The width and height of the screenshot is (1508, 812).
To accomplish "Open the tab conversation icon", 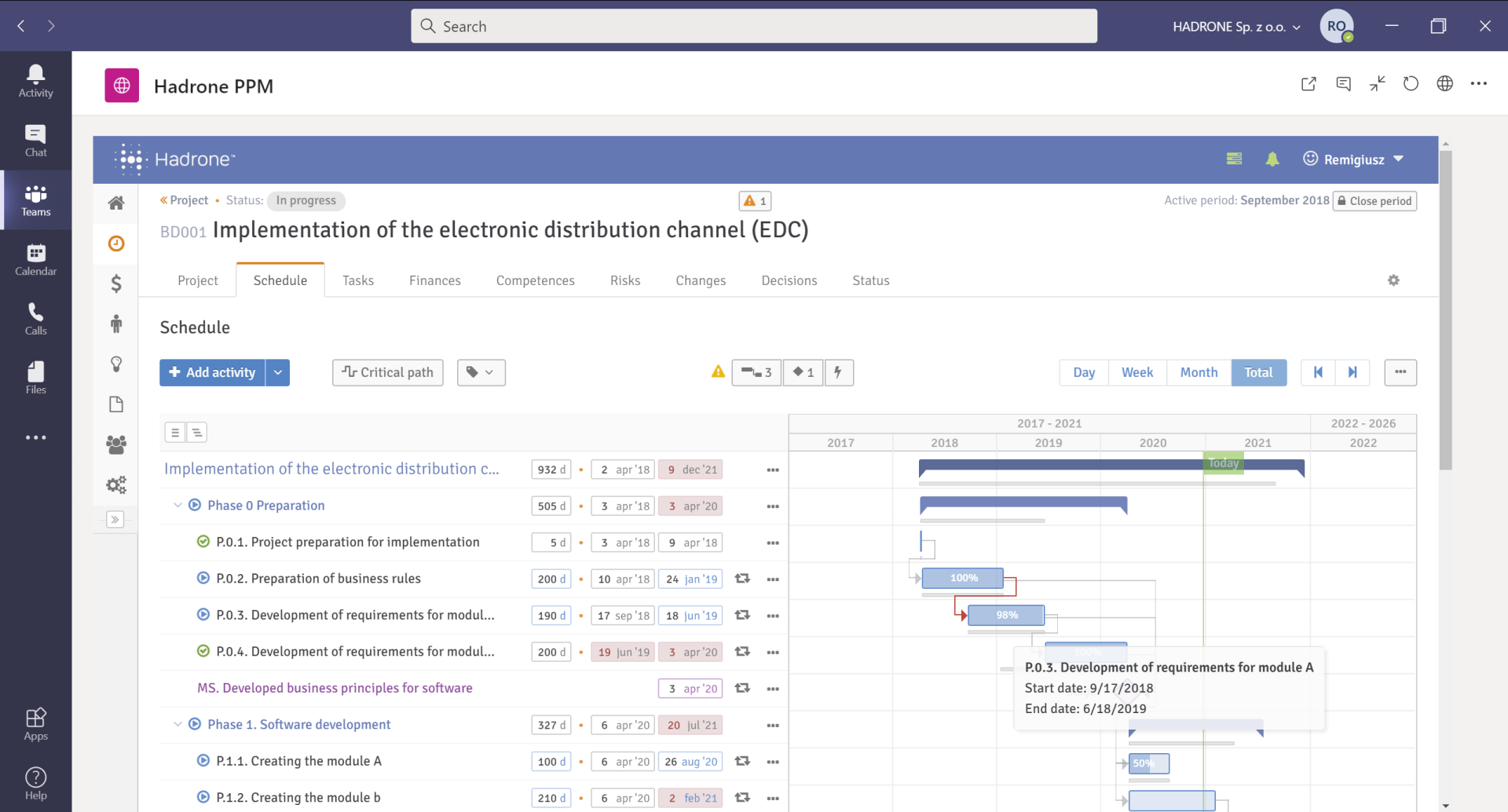I will [x=1343, y=84].
